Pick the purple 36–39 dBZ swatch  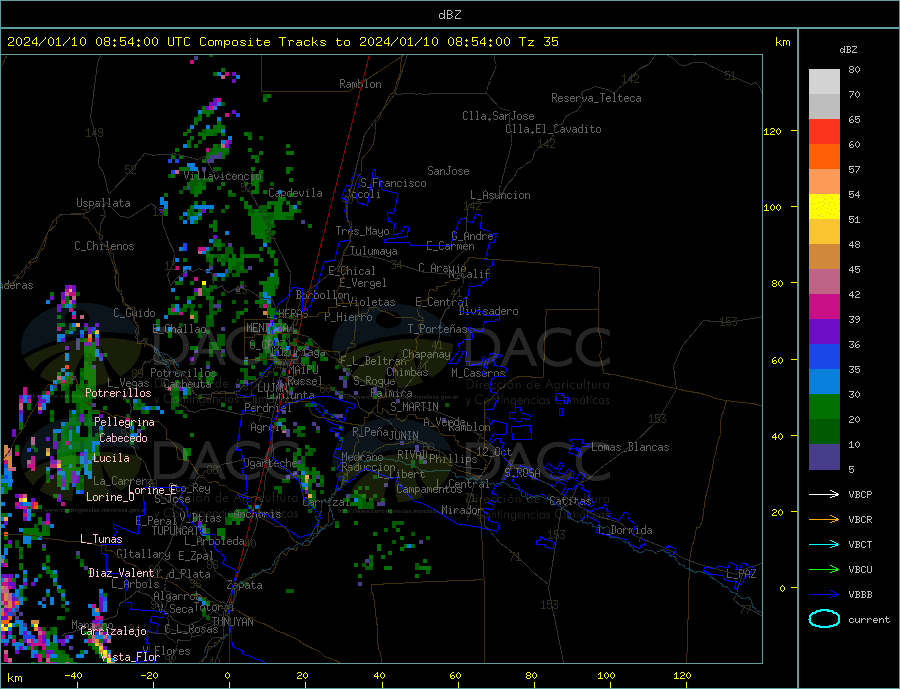[x=824, y=332]
